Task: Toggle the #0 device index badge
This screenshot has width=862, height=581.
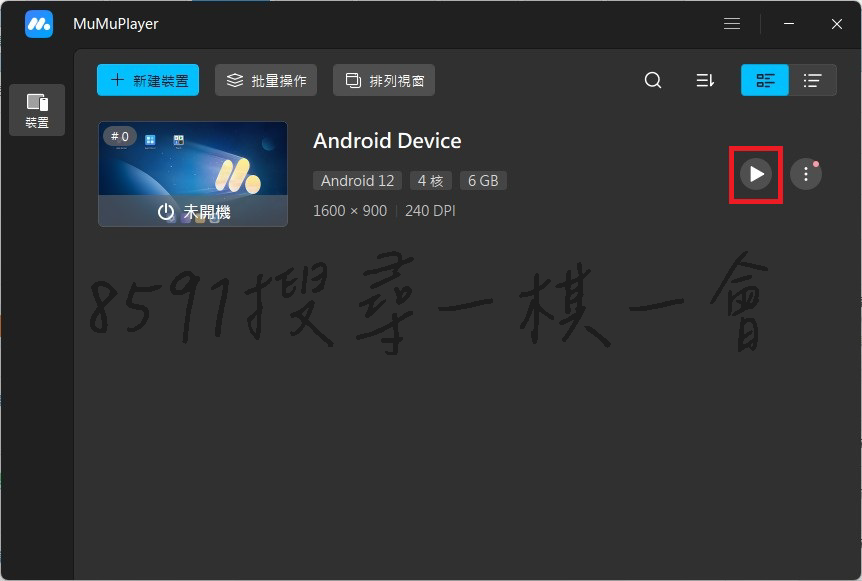Action: pyautogui.click(x=119, y=136)
